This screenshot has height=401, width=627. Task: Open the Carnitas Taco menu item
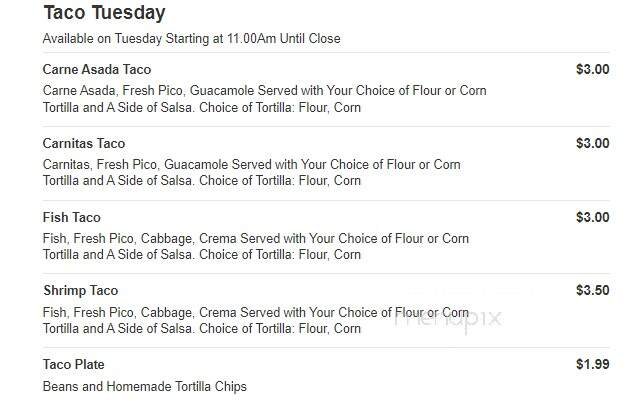[x=84, y=143]
